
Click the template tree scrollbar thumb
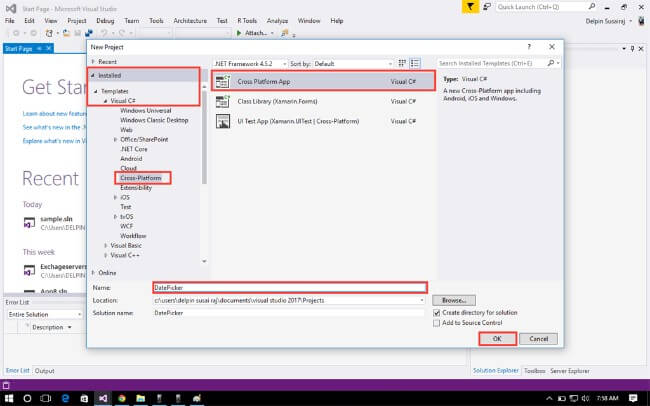coord(204,137)
